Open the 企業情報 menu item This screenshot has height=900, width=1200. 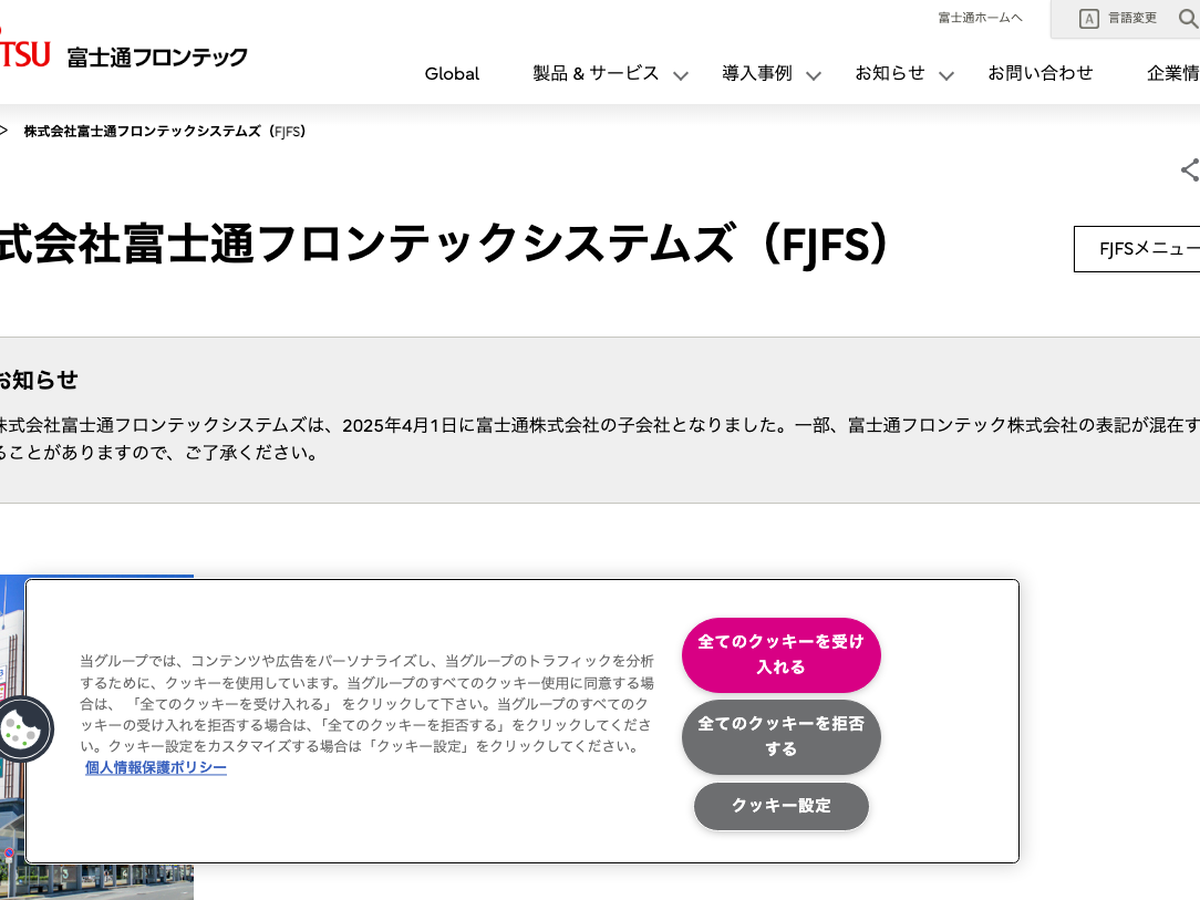point(1172,73)
